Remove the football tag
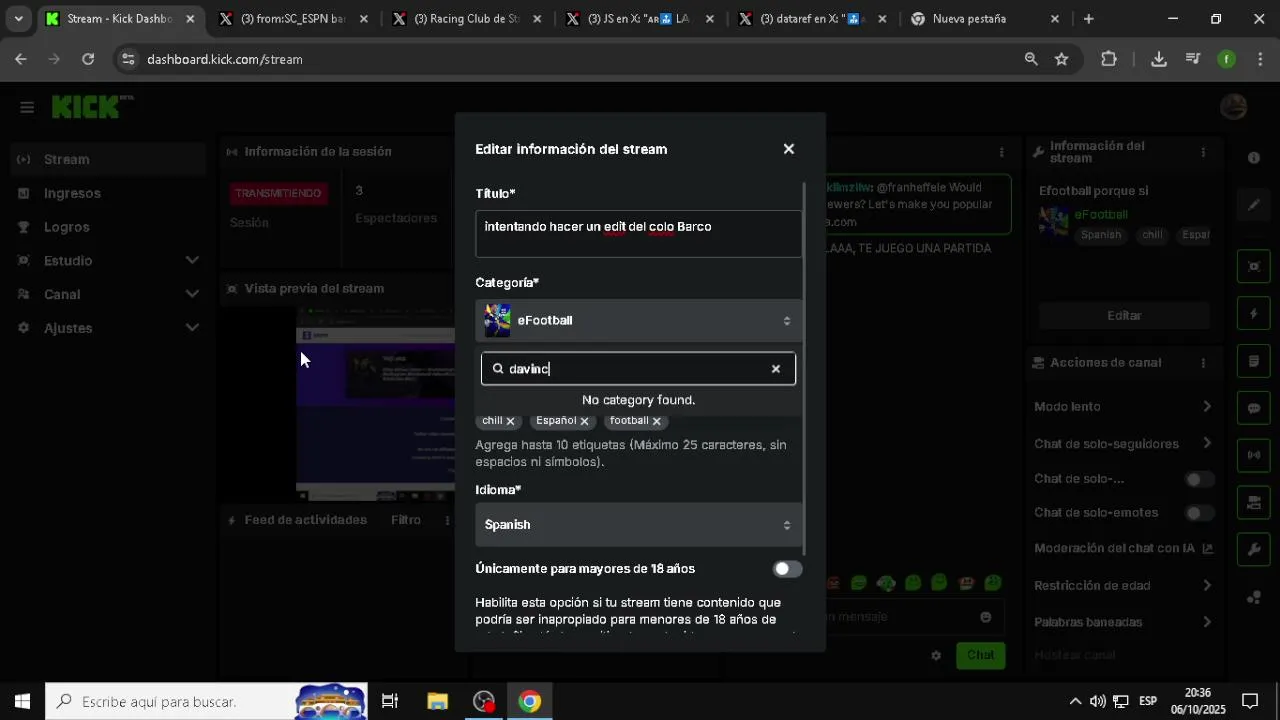Screen dimensions: 1280x720 (x=657, y=421)
